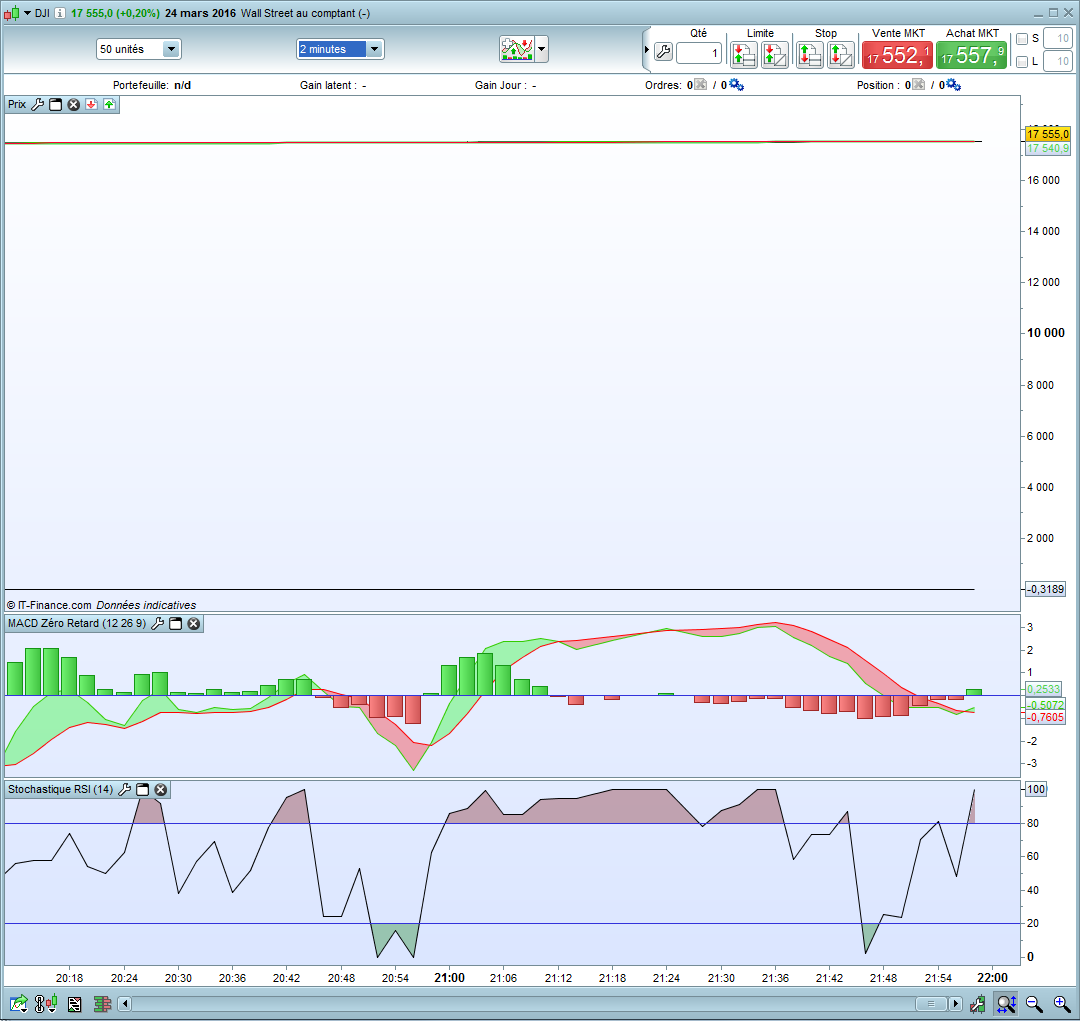Image resolution: width=1081 pixels, height=1021 pixels.
Task: Click the first Stop order button
Action: (x=809, y=54)
